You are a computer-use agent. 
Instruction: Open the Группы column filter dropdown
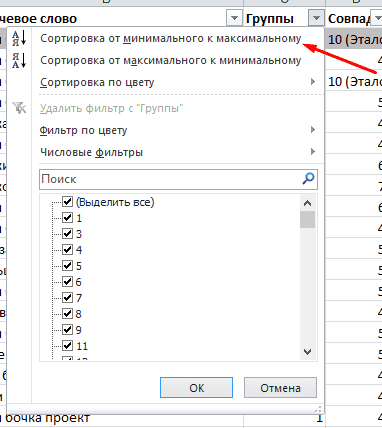[316, 18]
